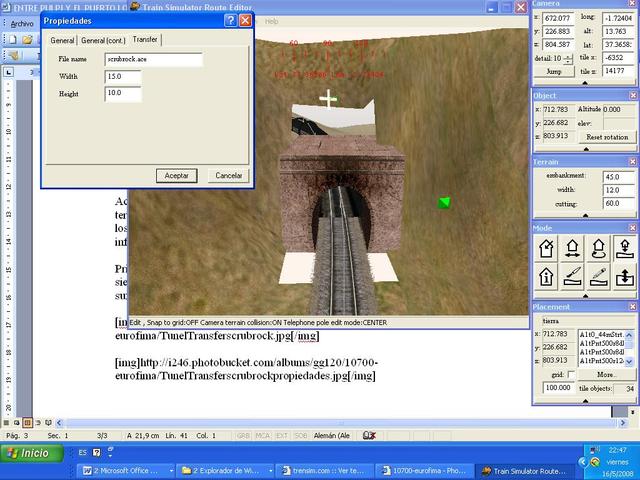Click the File name input field
This screenshot has height=480, width=640.
tap(153, 60)
